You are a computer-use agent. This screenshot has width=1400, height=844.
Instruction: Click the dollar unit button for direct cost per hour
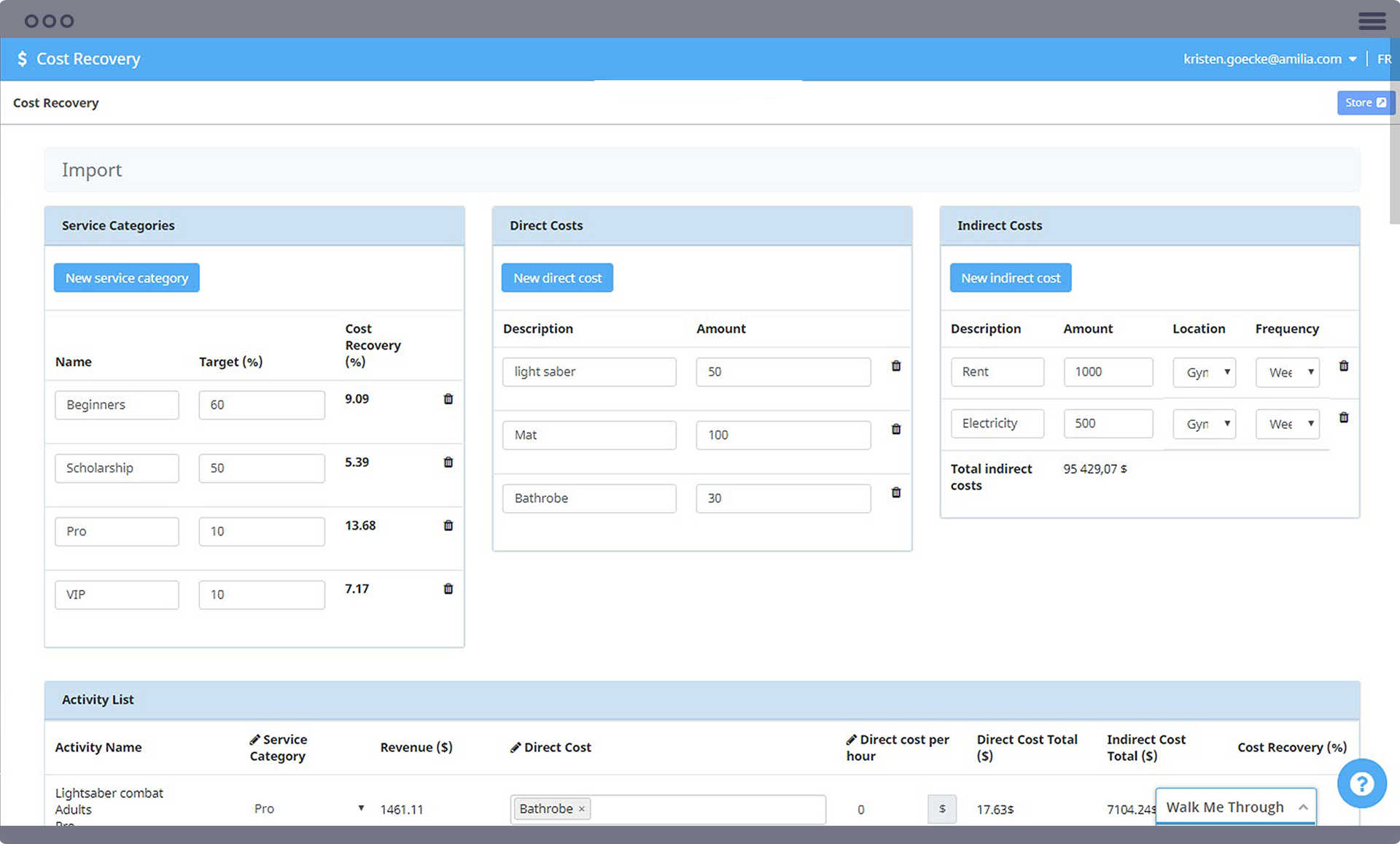click(x=942, y=809)
